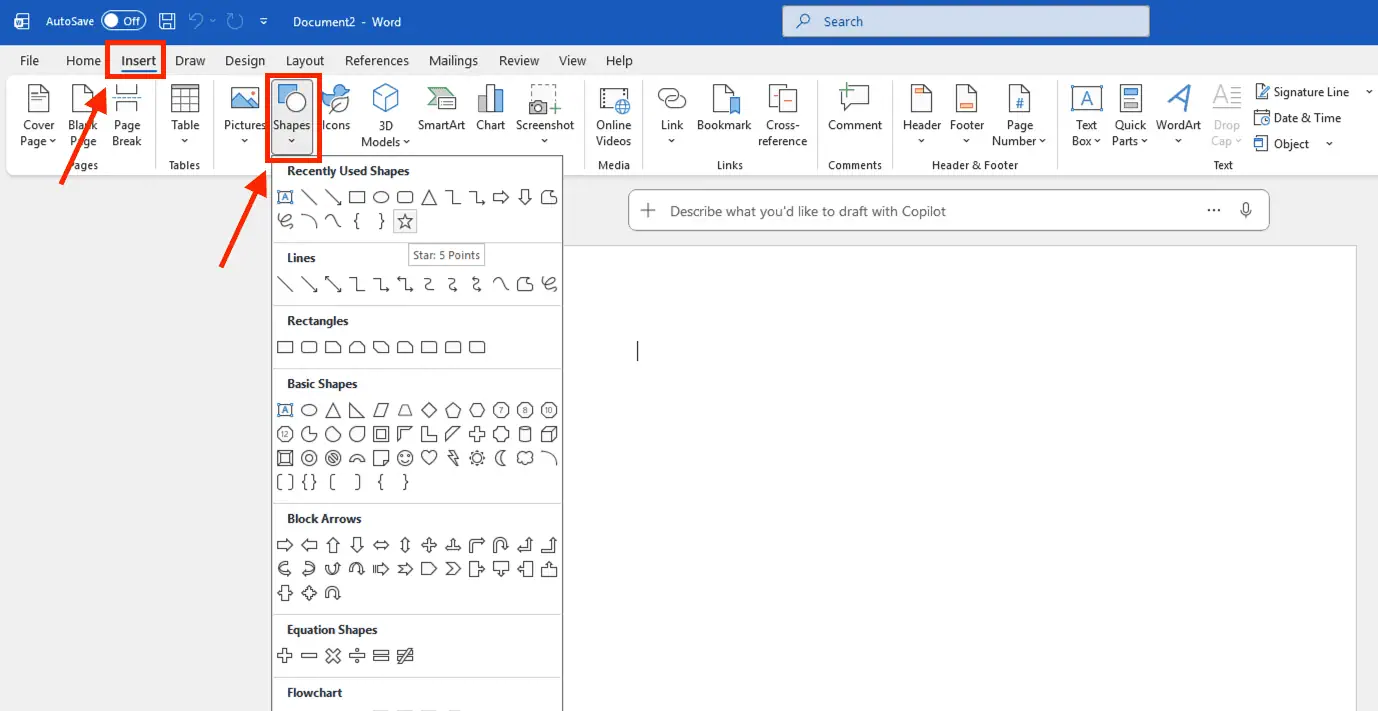Open the Screenshot dropdown
Image resolution: width=1378 pixels, height=711 pixels.
[x=545, y=141]
